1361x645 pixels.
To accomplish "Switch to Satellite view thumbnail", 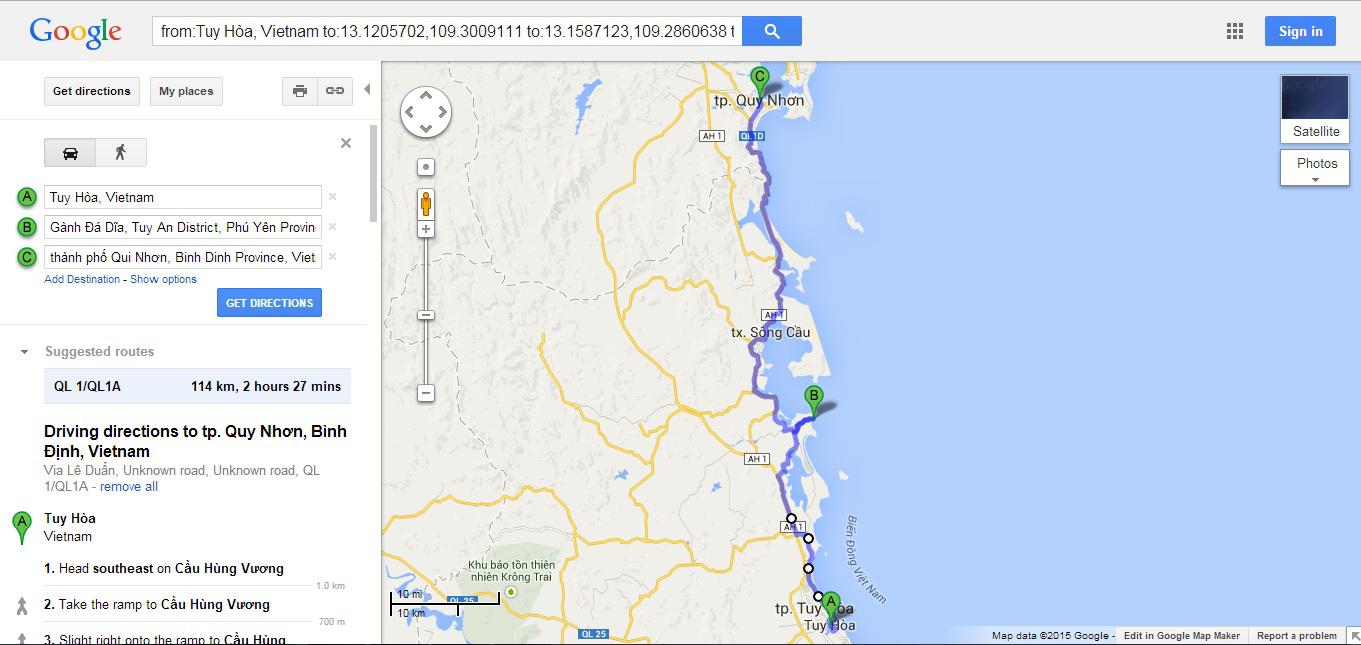I will pos(1315,109).
